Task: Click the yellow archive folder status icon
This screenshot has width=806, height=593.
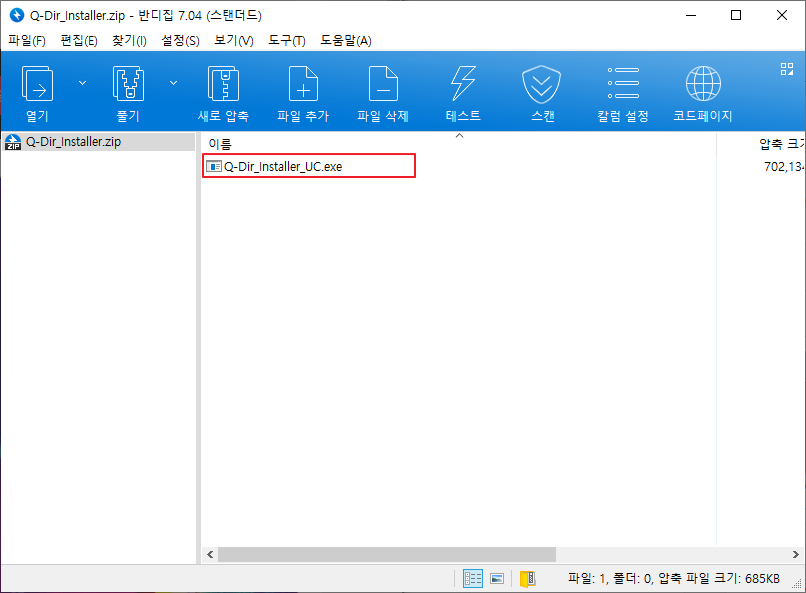Action: point(528,579)
